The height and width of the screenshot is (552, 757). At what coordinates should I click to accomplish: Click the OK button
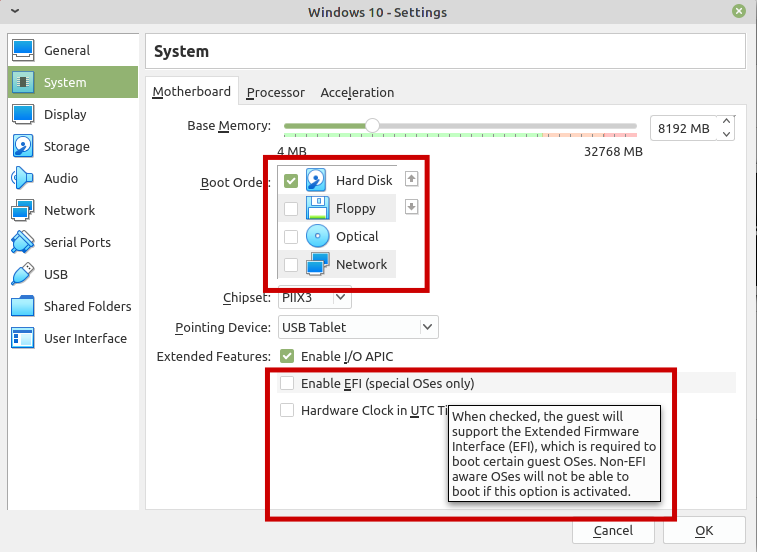(x=704, y=531)
